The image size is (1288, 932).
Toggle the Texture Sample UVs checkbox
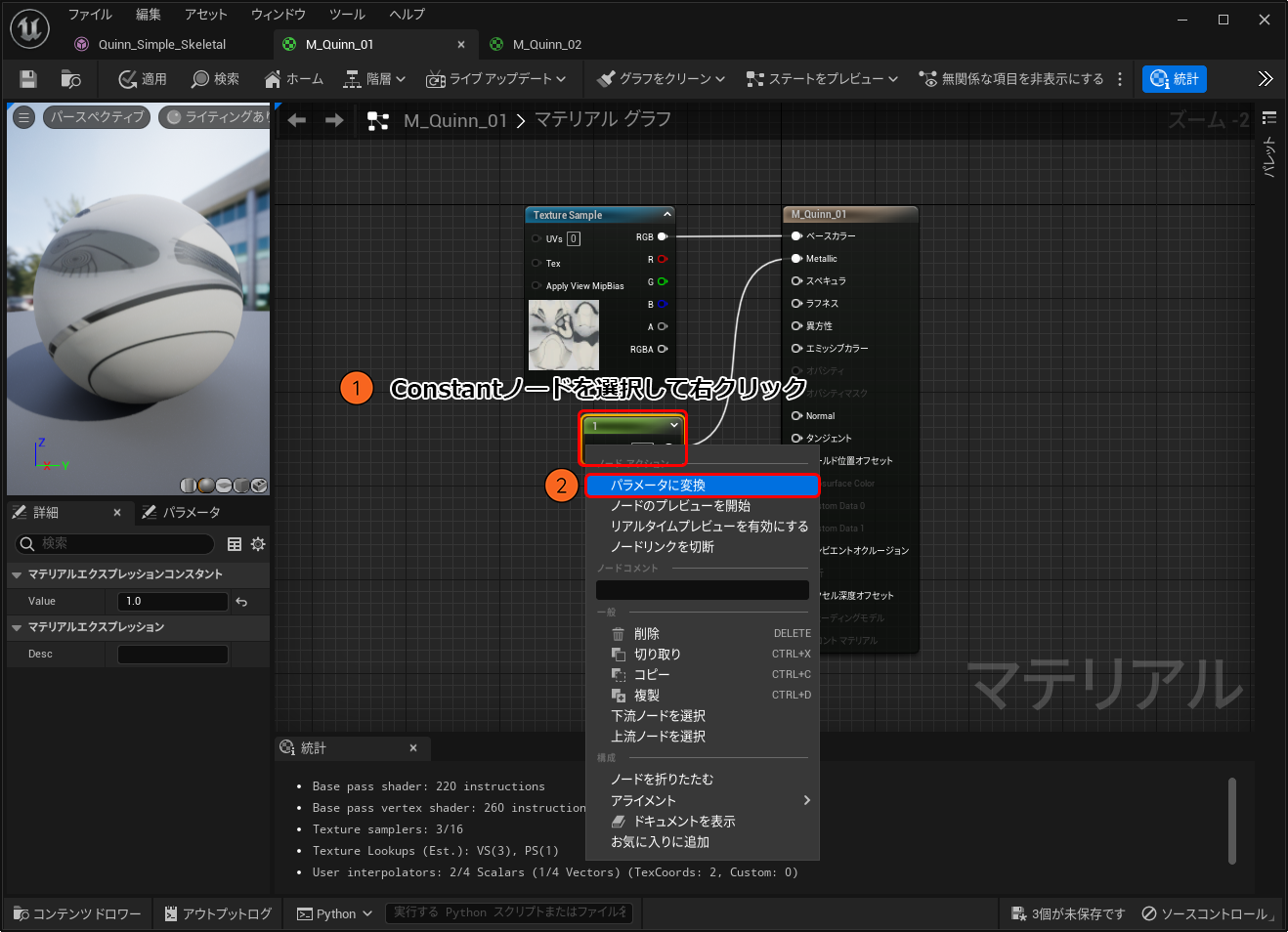pyautogui.click(x=574, y=238)
